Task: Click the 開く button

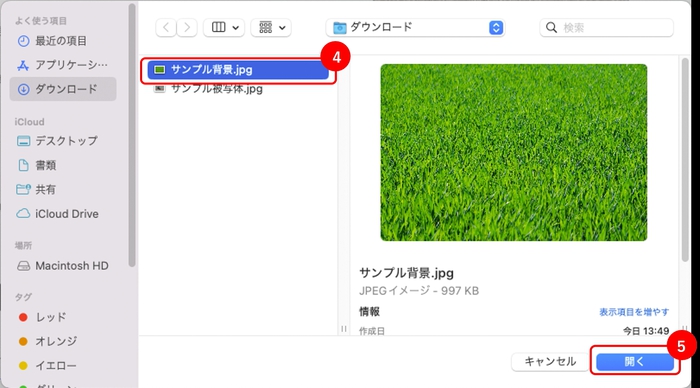Action: pyautogui.click(x=635, y=362)
